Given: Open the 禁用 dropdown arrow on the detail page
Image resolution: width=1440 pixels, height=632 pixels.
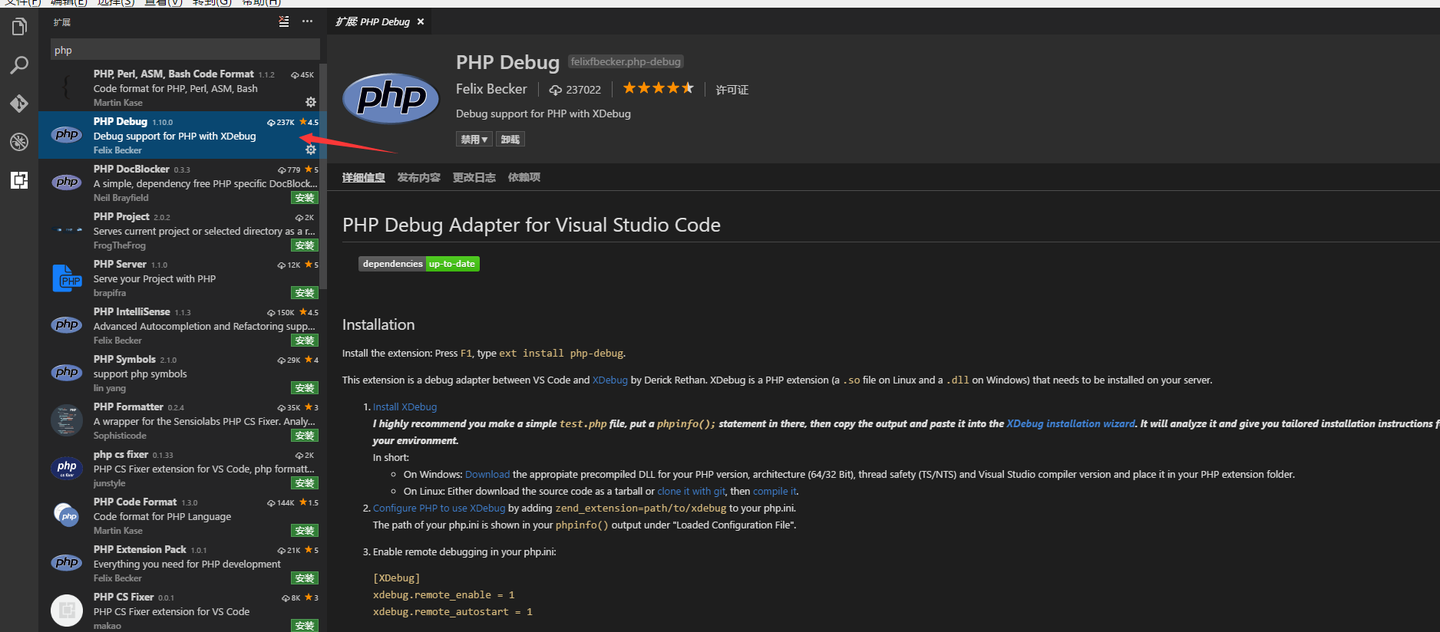Looking at the screenshot, I should (484, 138).
